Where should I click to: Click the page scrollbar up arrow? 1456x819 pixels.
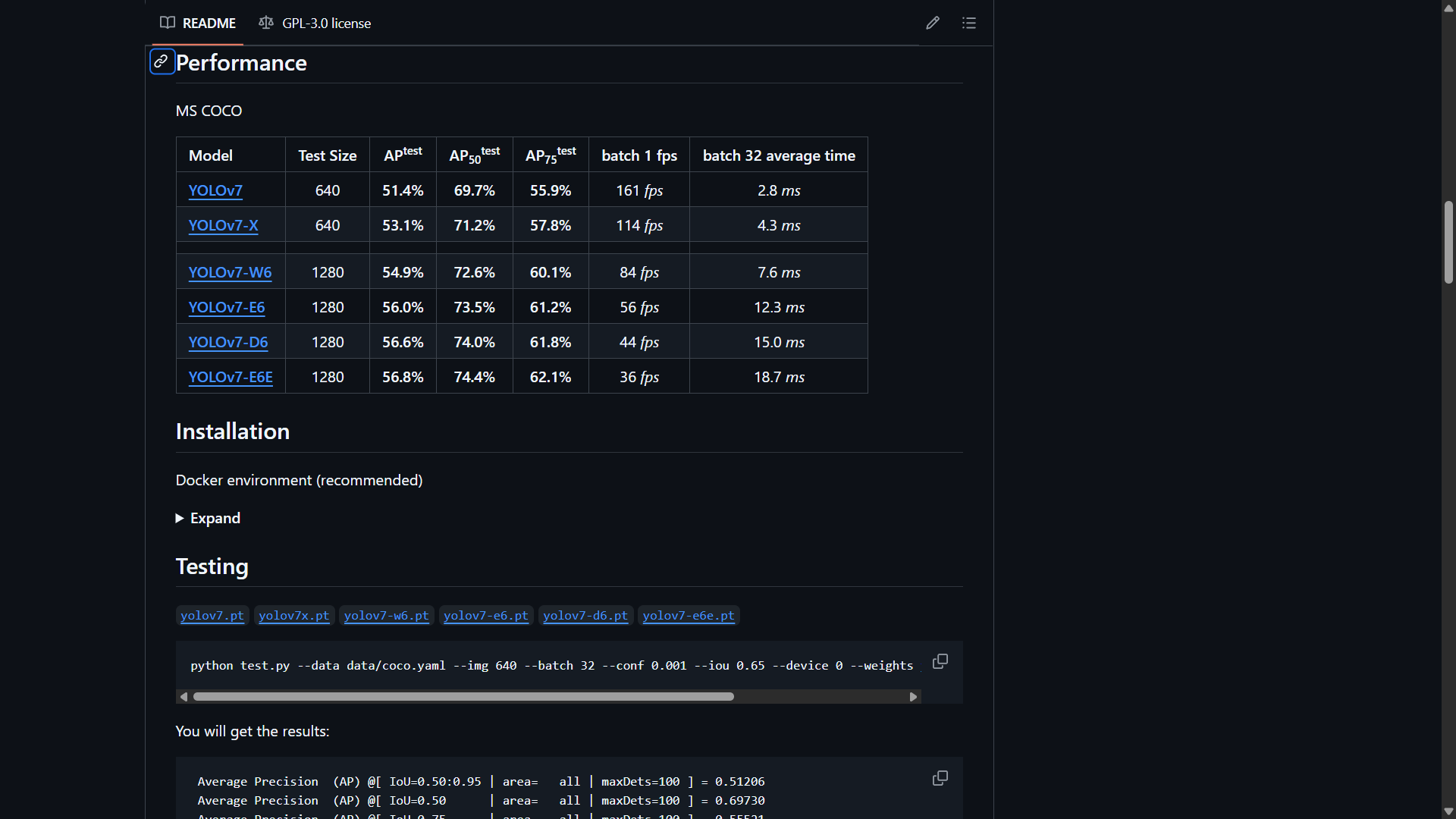[1448, 8]
